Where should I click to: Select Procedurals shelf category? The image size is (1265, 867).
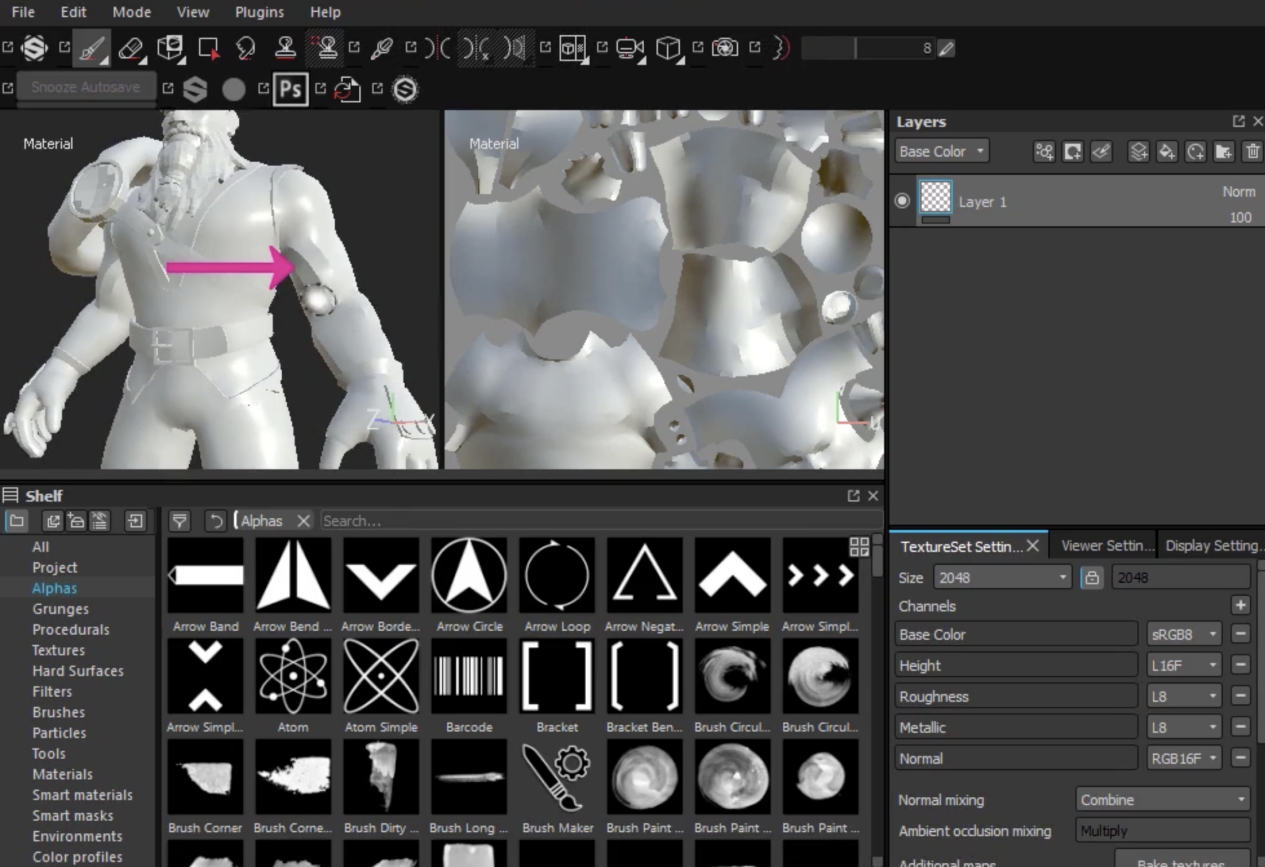[x=71, y=630]
